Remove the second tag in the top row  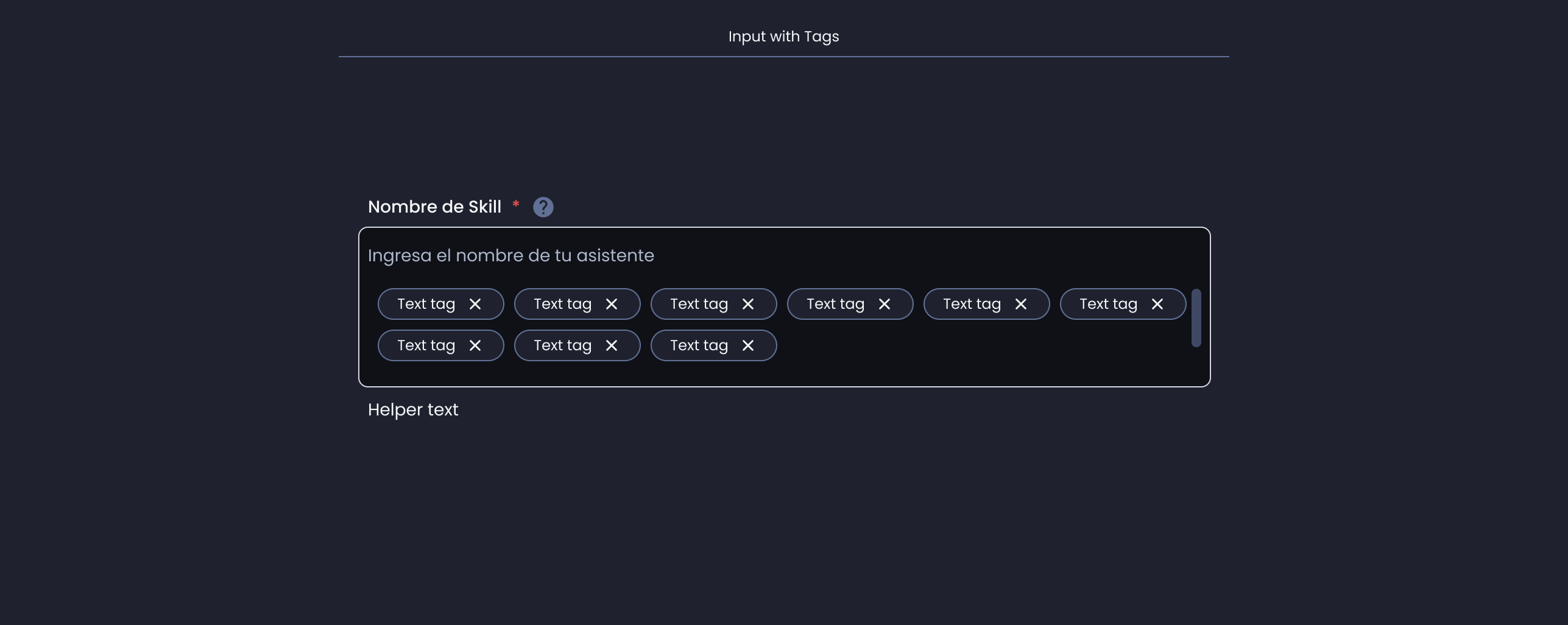[x=612, y=304]
